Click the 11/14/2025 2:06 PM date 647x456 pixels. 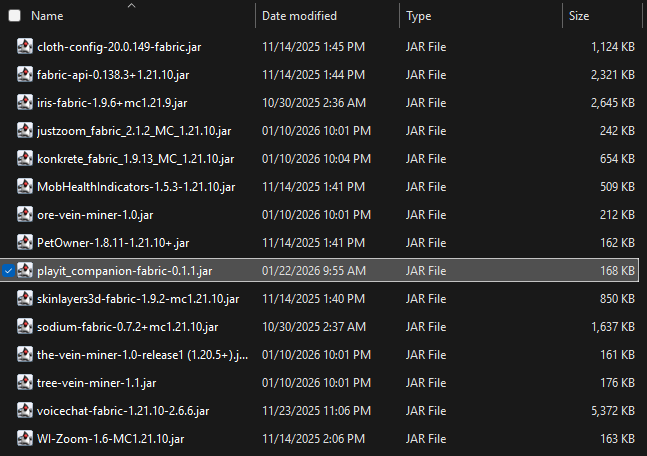tap(314, 439)
